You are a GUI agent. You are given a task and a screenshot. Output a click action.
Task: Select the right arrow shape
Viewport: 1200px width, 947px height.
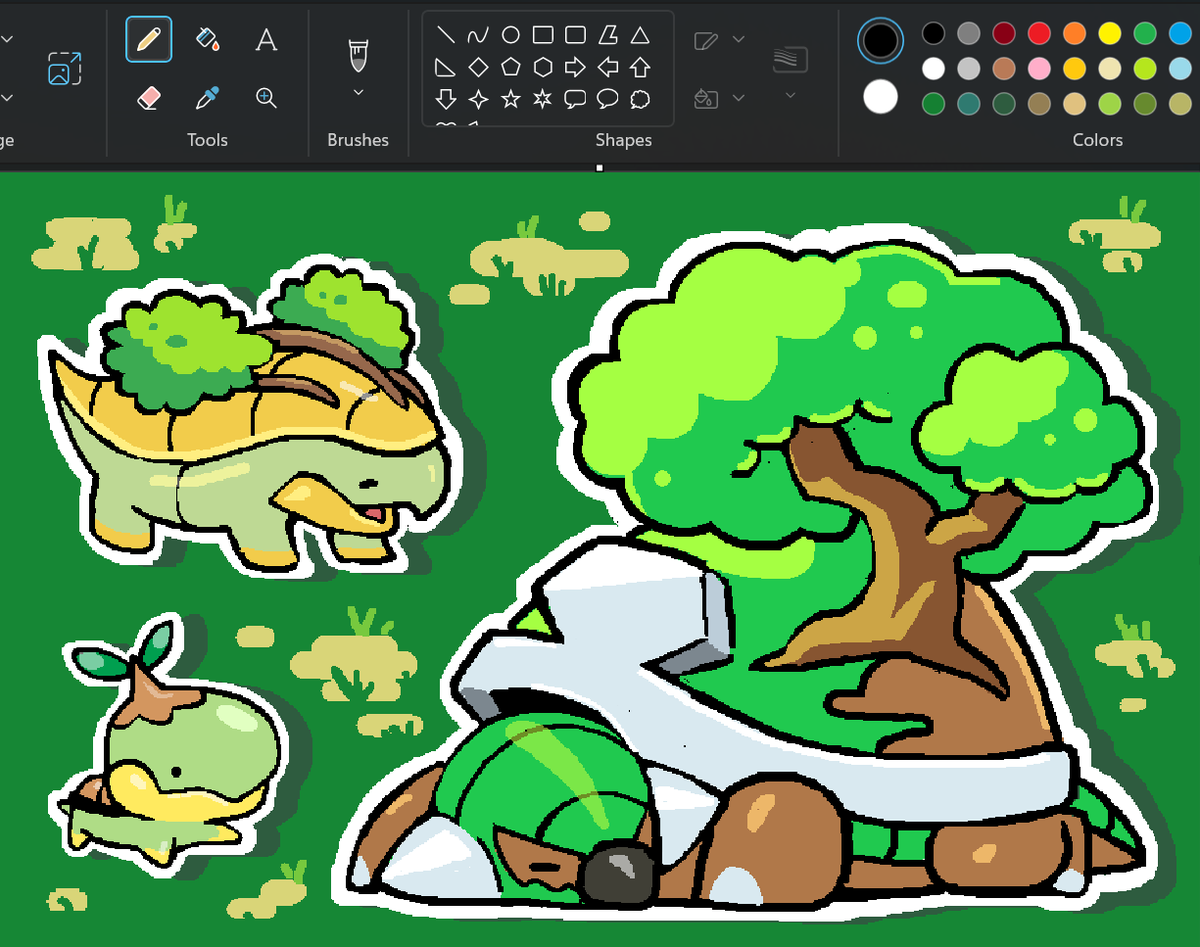pos(575,66)
